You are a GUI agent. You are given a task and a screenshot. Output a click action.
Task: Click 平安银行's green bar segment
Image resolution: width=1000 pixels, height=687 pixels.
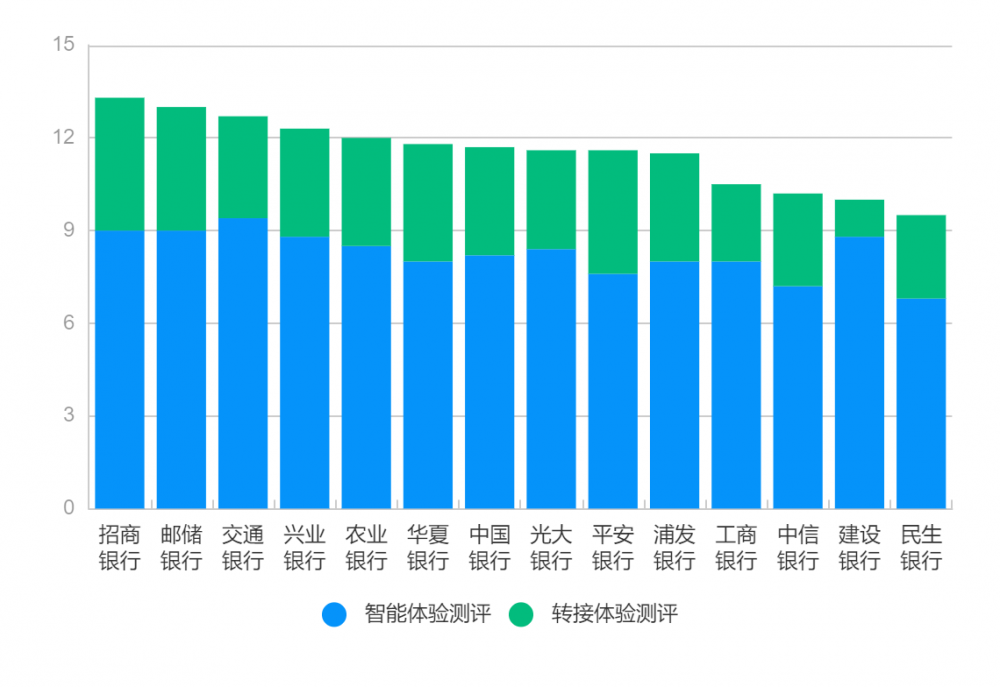(x=613, y=212)
